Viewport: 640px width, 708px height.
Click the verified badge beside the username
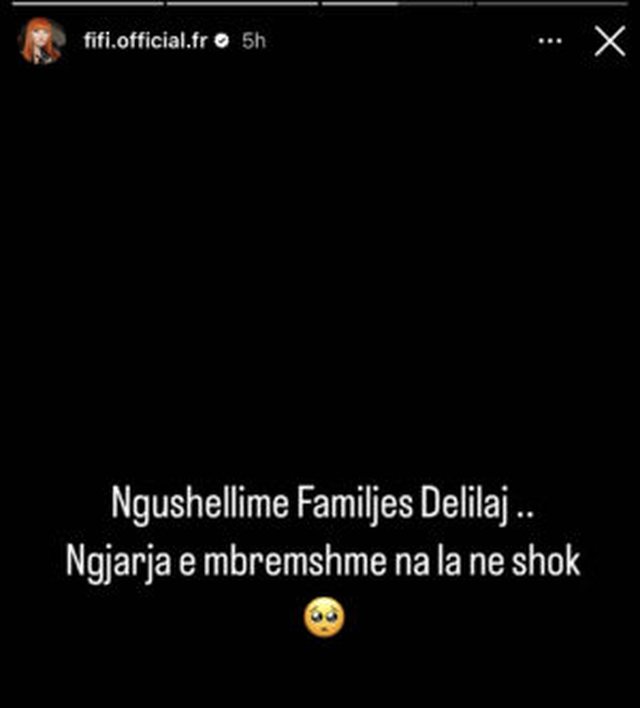pos(222,42)
